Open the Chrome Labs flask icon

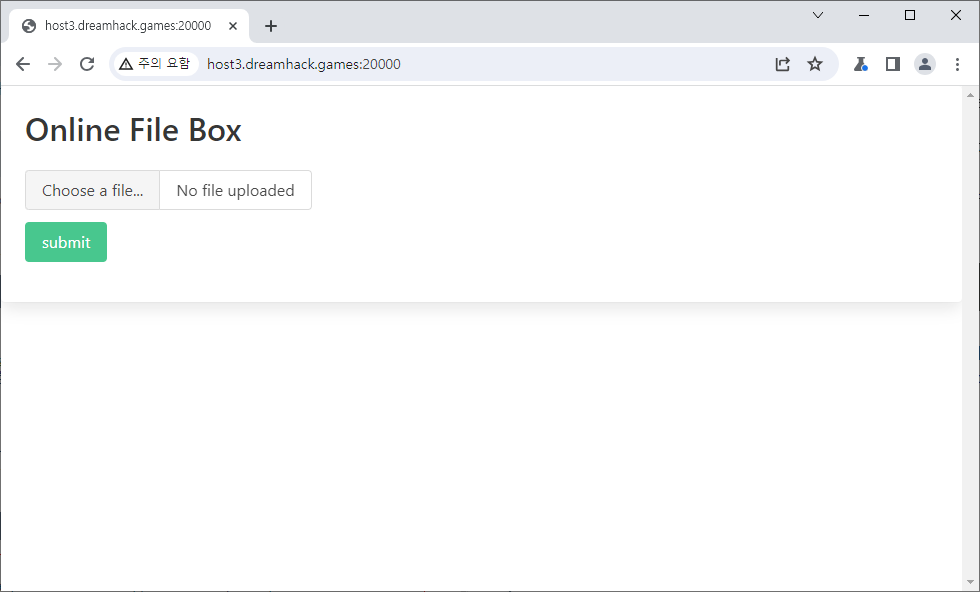click(x=860, y=64)
